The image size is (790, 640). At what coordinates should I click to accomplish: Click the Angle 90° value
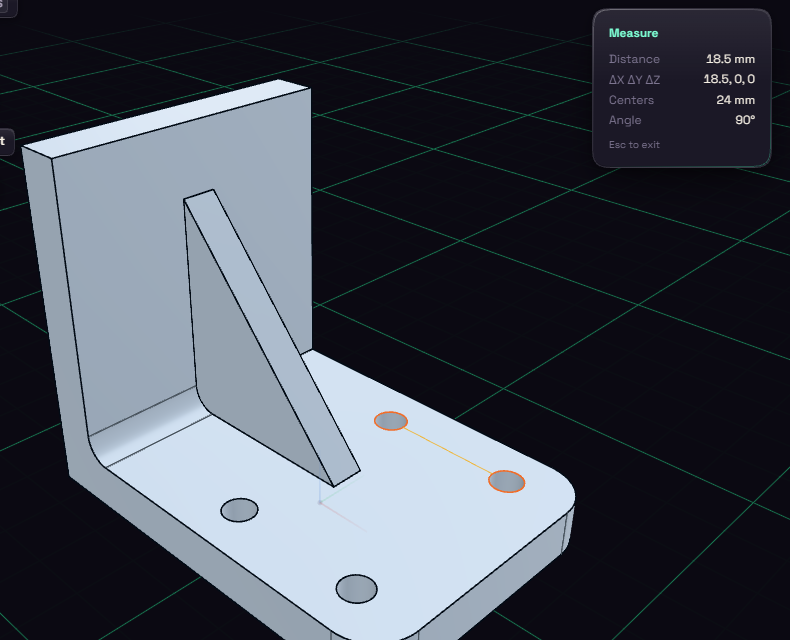(x=745, y=120)
